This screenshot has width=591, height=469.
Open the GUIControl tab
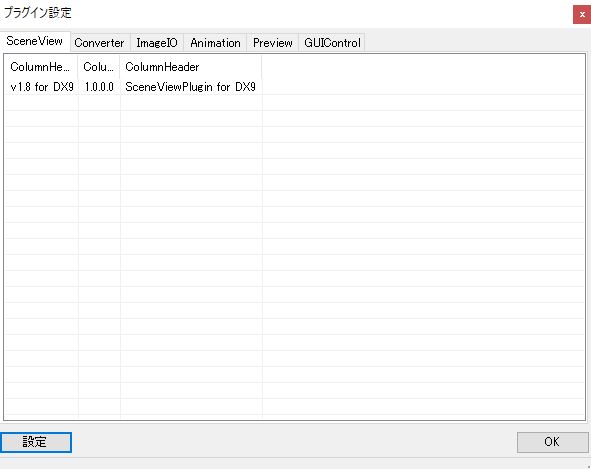coord(332,43)
